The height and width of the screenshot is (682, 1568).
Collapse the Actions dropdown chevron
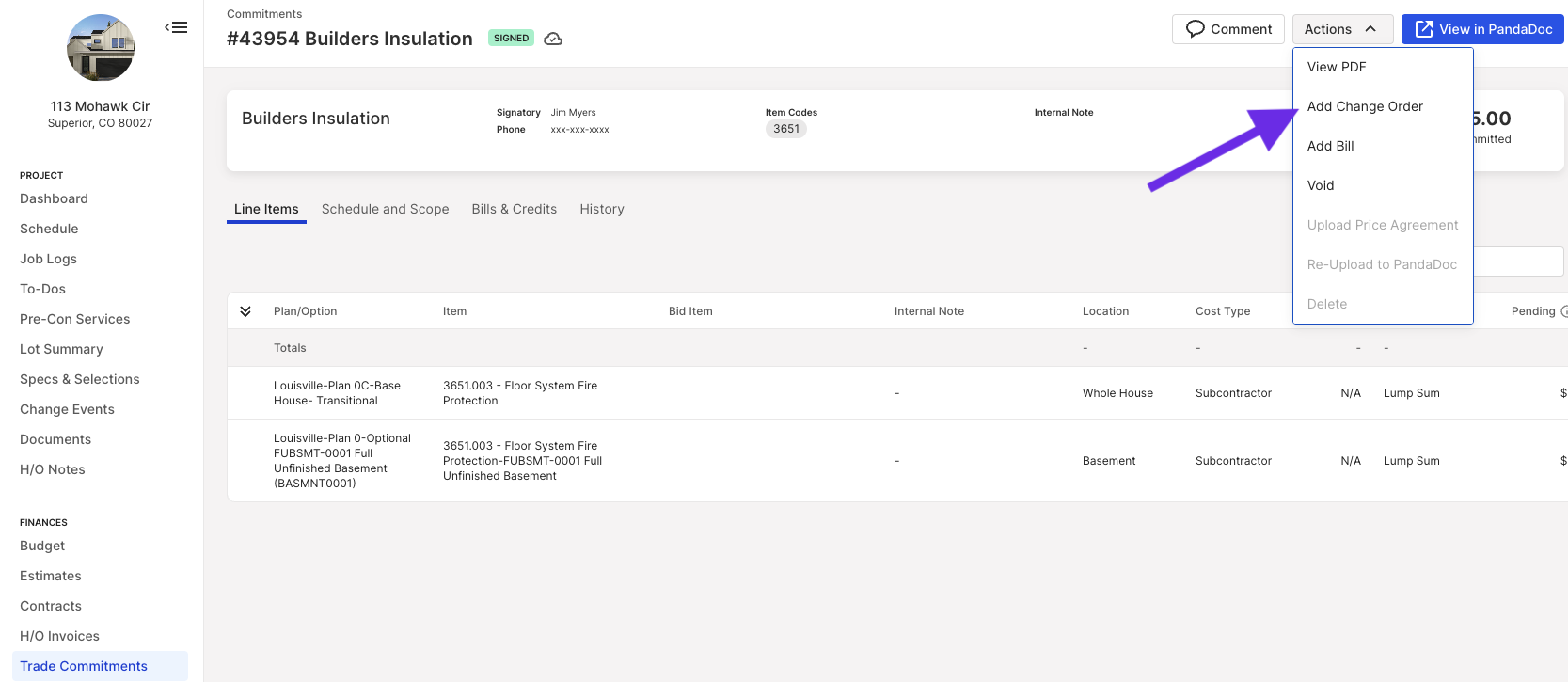coord(1370,29)
